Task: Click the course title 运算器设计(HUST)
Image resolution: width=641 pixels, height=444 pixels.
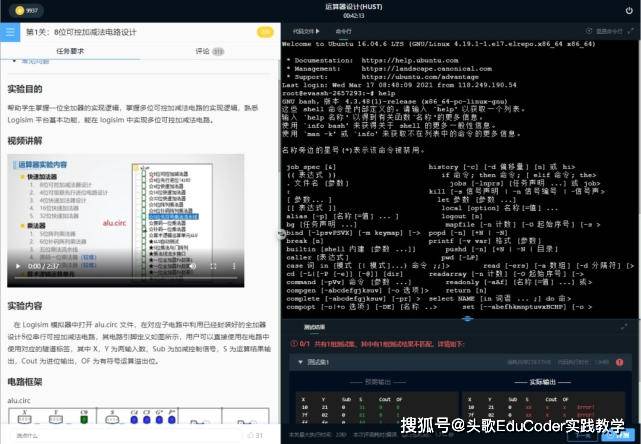Action: tap(354, 7)
